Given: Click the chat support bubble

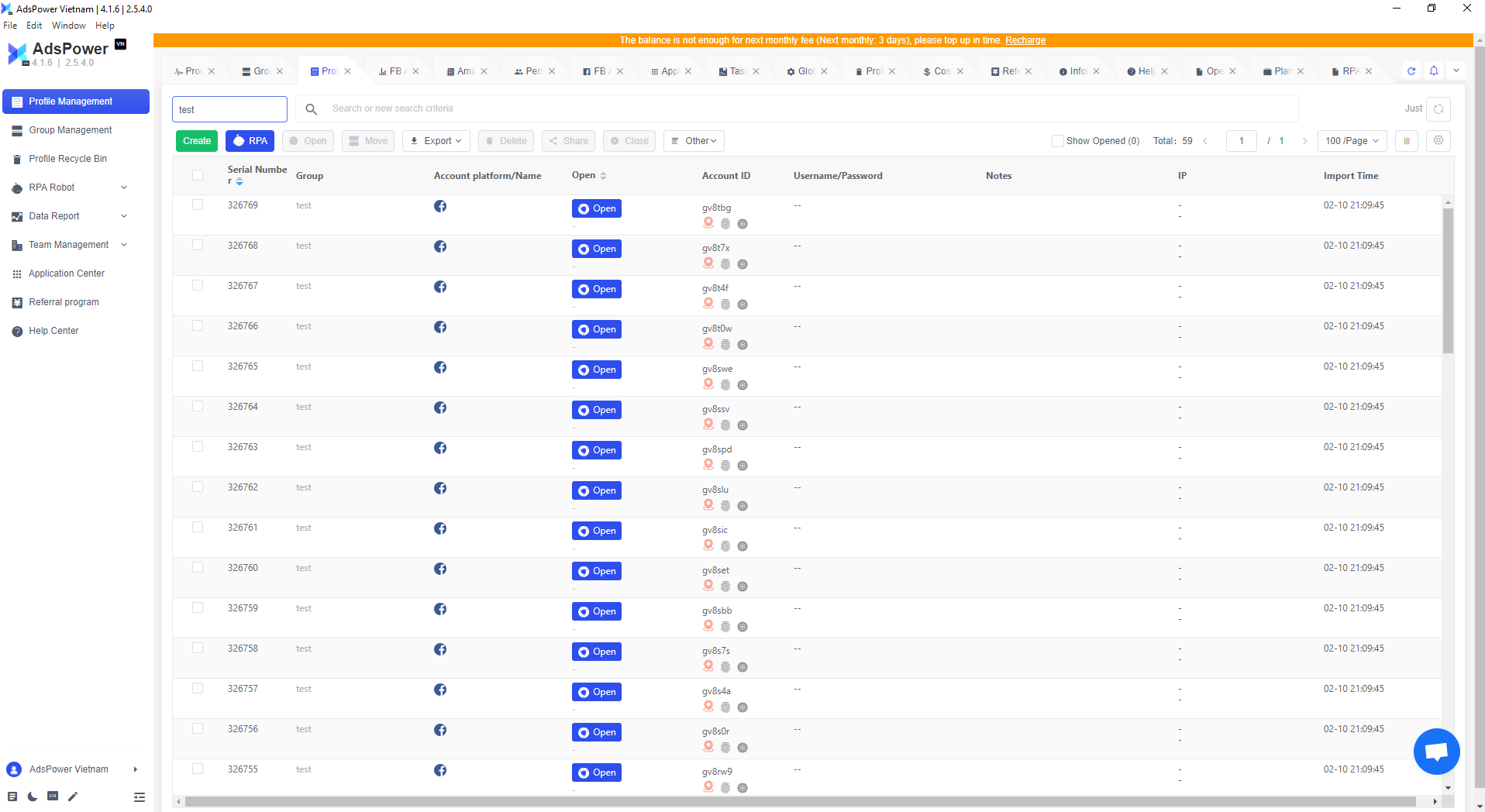Looking at the screenshot, I should point(1436,751).
